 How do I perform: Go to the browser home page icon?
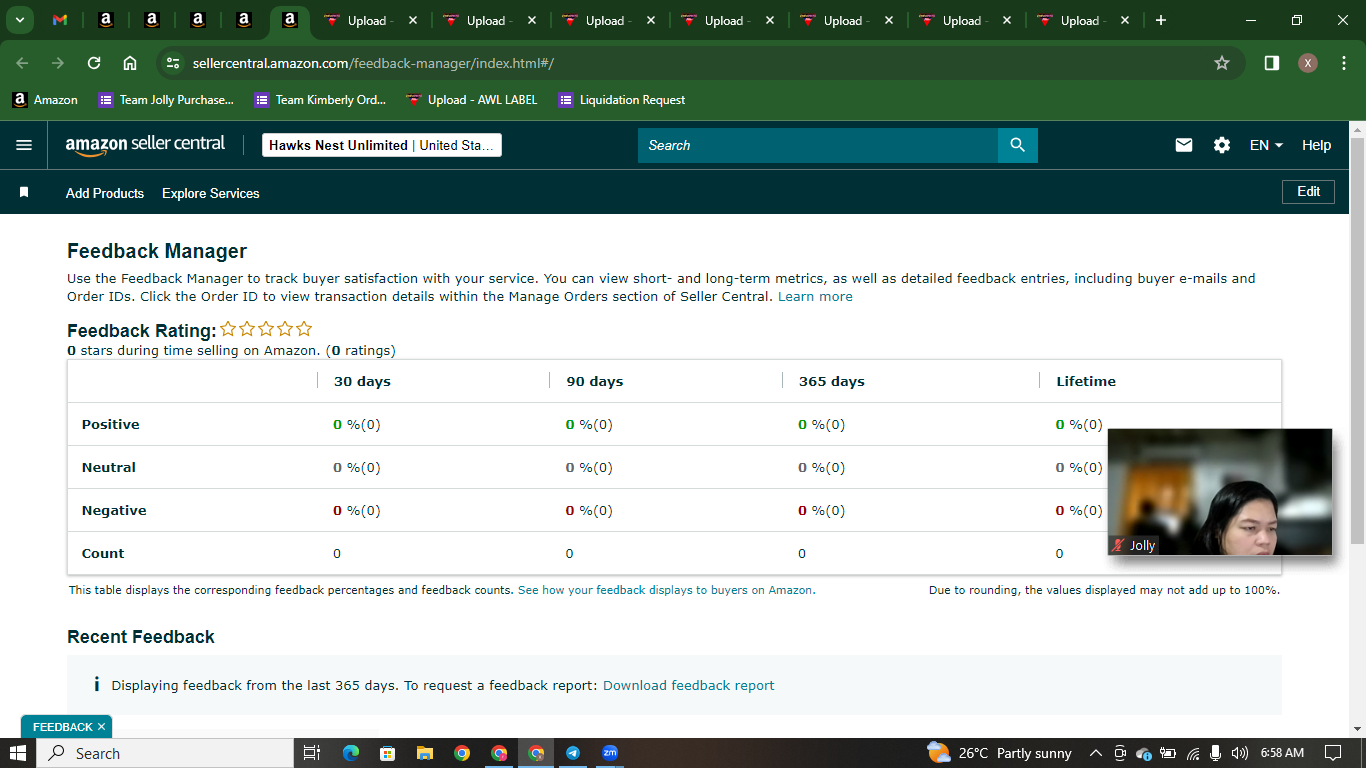point(130,63)
